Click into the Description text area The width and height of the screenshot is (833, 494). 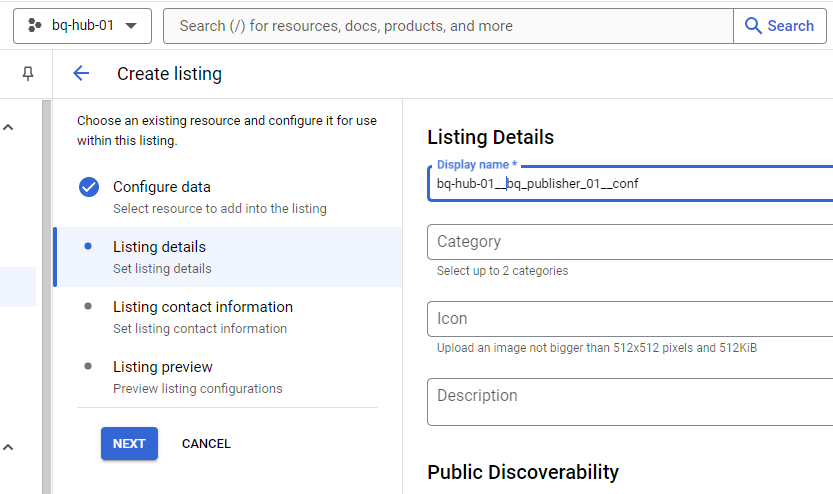pyautogui.click(x=630, y=401)
